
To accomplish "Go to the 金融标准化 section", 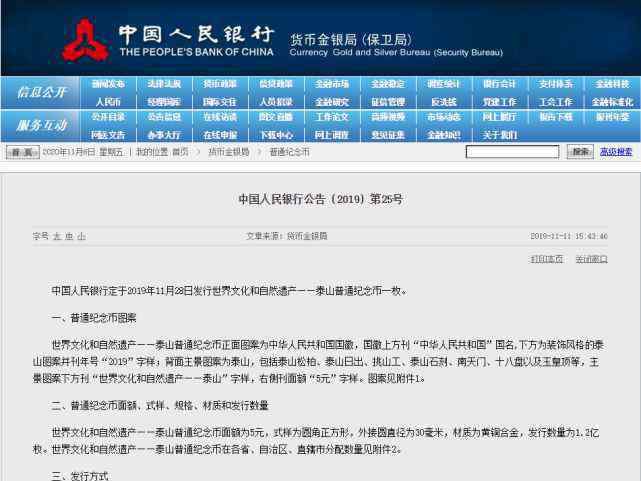I will [x=612, y=102].
